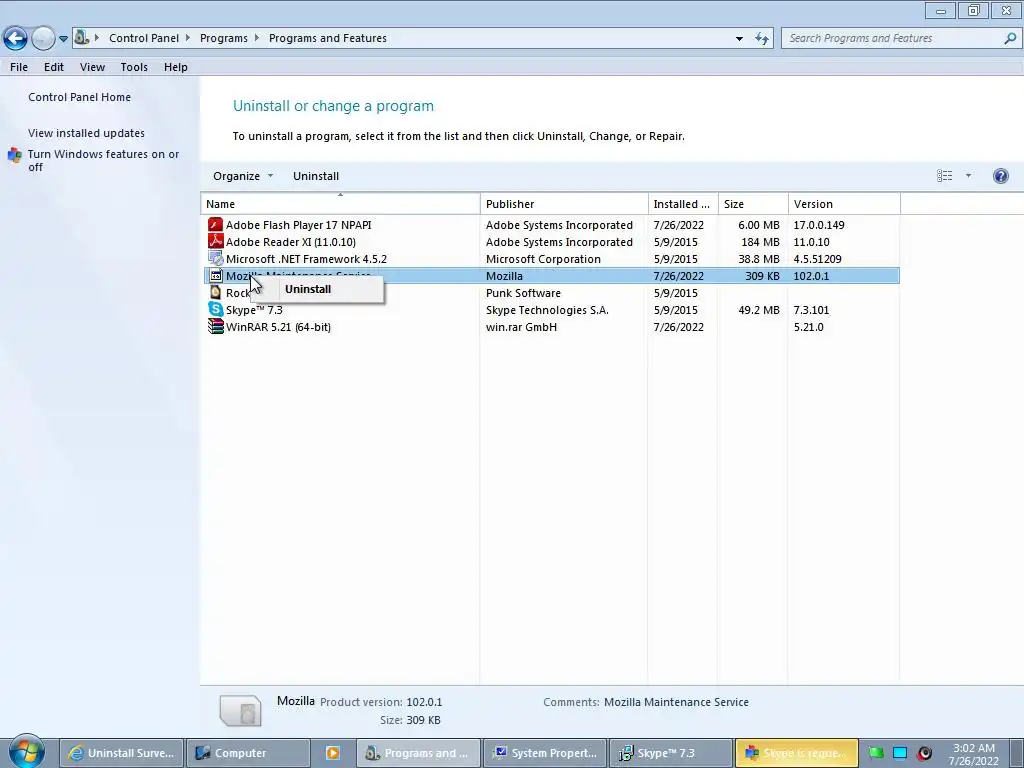
Task: Open Turn Windows features on or off
Action: pos(103,160)
